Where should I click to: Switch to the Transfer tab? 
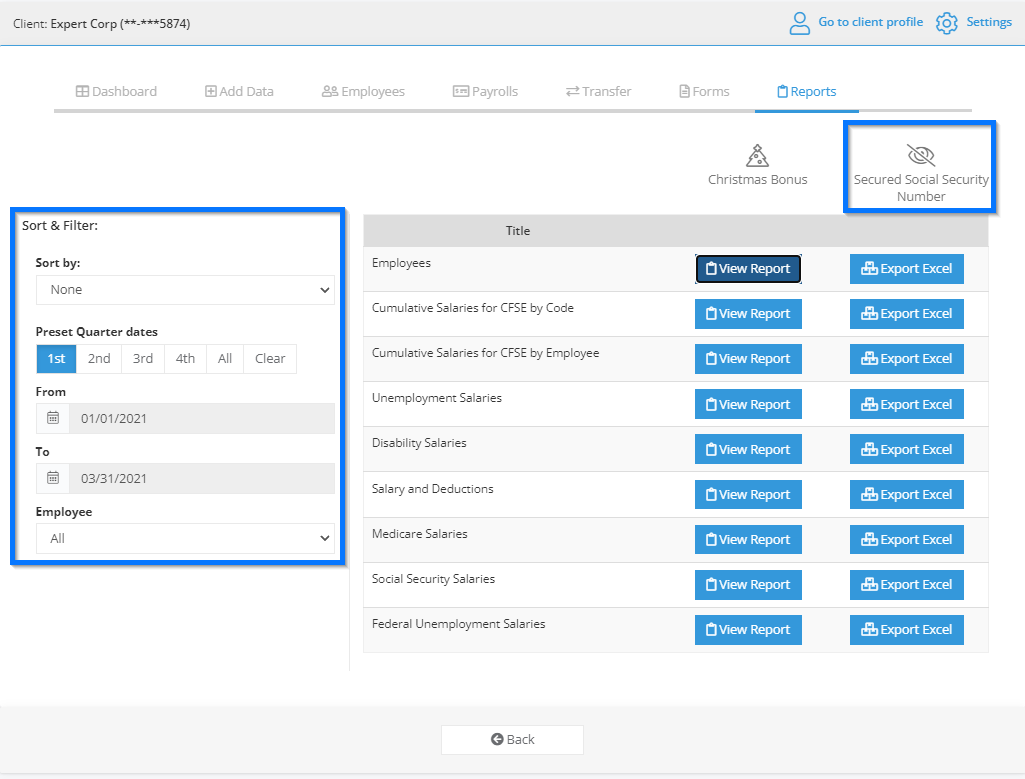pyautogui.click(x=598, y=91)
